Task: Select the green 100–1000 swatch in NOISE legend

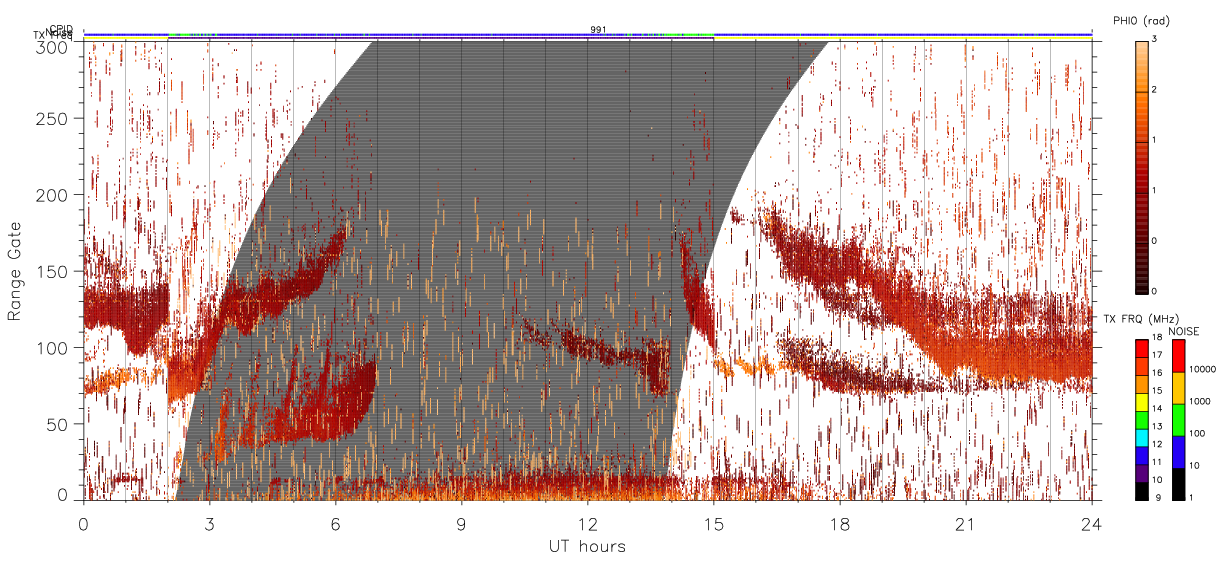Action: [x=1178, y=419]
